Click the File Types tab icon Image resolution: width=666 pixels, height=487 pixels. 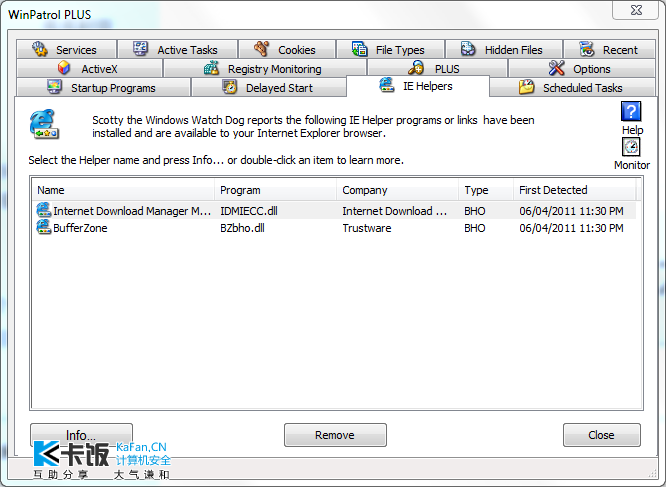pos(359,49)
